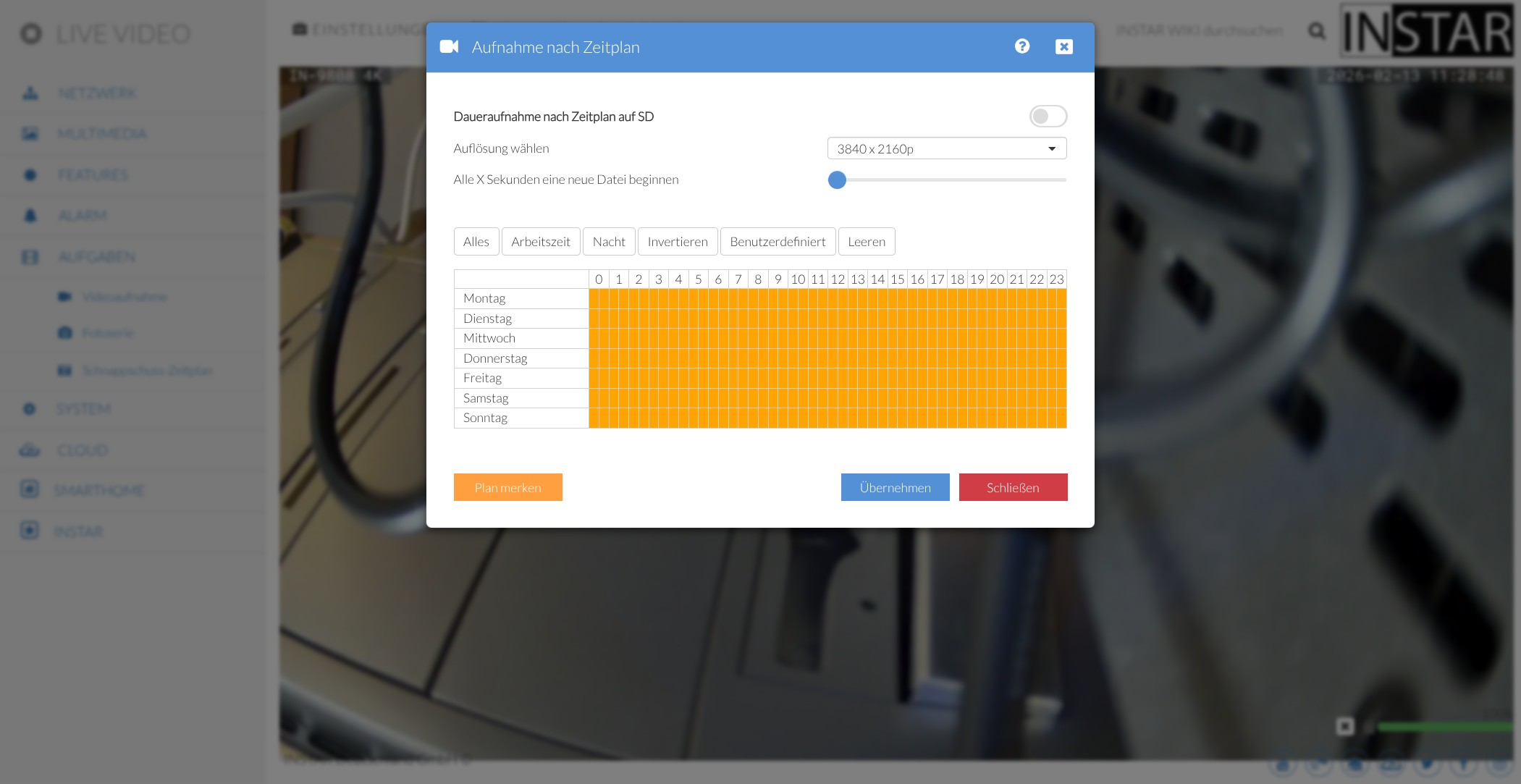1521x784 pixels.
Task: Select the Alles schedule preset
Action: (476, 242)
